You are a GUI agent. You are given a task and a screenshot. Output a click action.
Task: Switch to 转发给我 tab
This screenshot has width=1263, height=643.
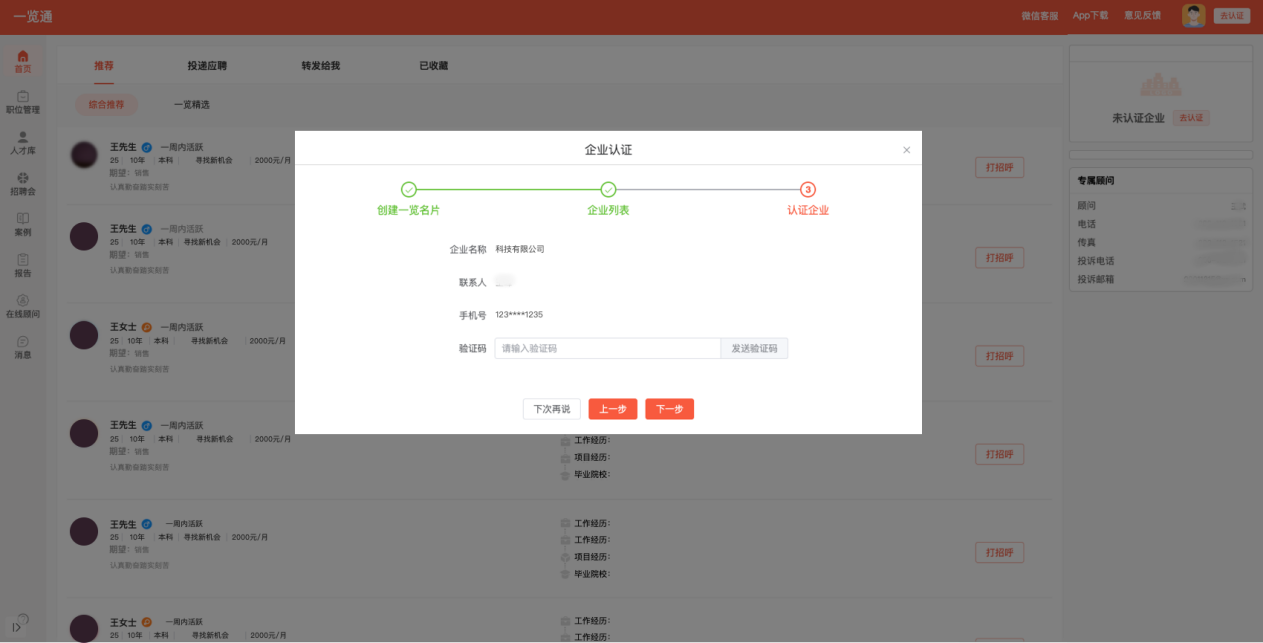[x=321, y=66]
